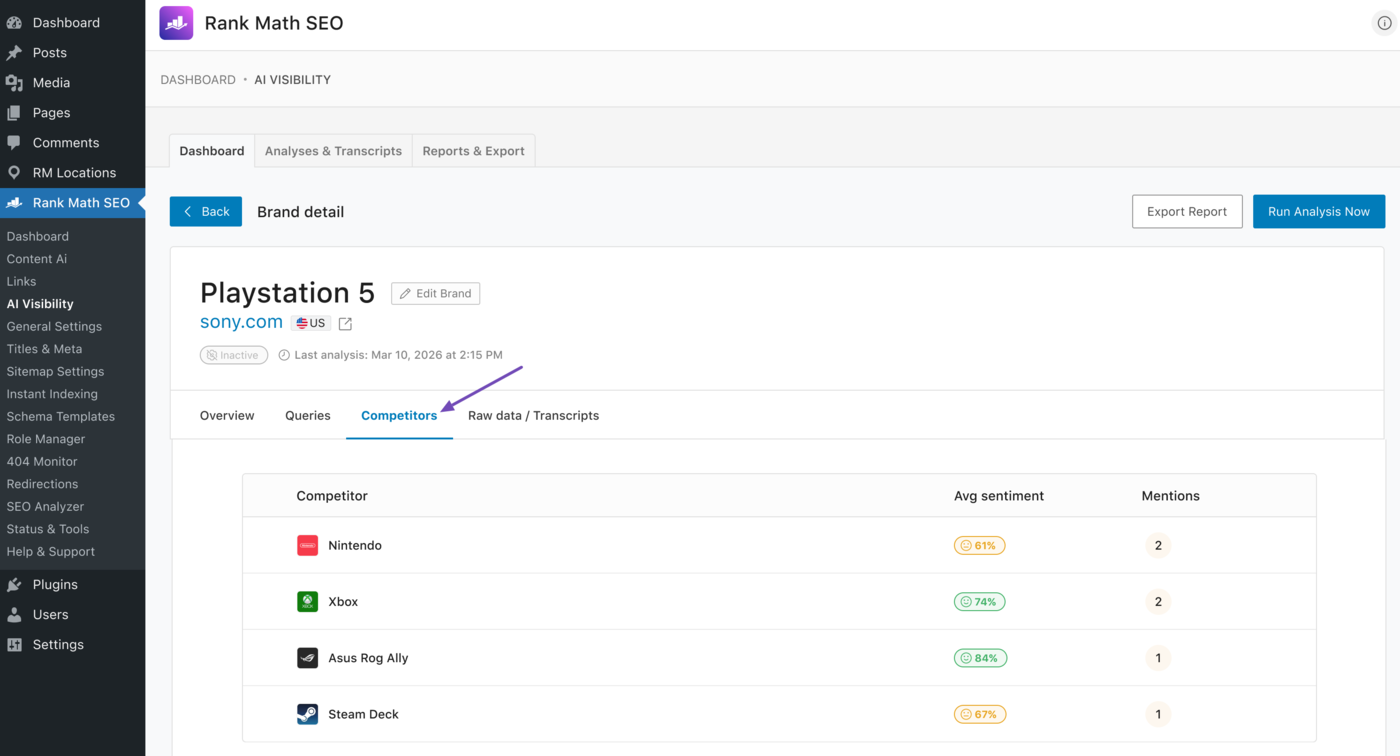Switch to the Reports & Export tab
Image resolution: width=1400 pixels, height=756 pixels.
point(473,151)
